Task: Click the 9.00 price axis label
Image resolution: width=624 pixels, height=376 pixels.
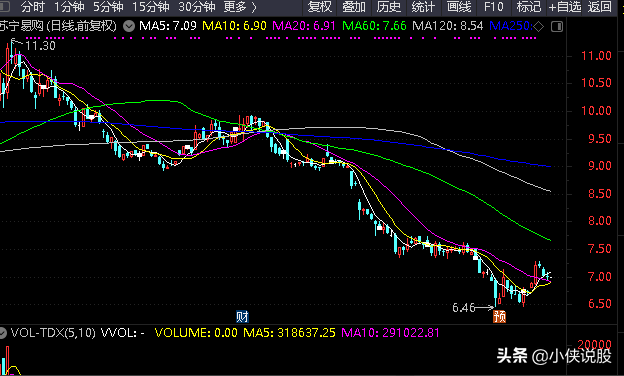Action: point(600,166)
